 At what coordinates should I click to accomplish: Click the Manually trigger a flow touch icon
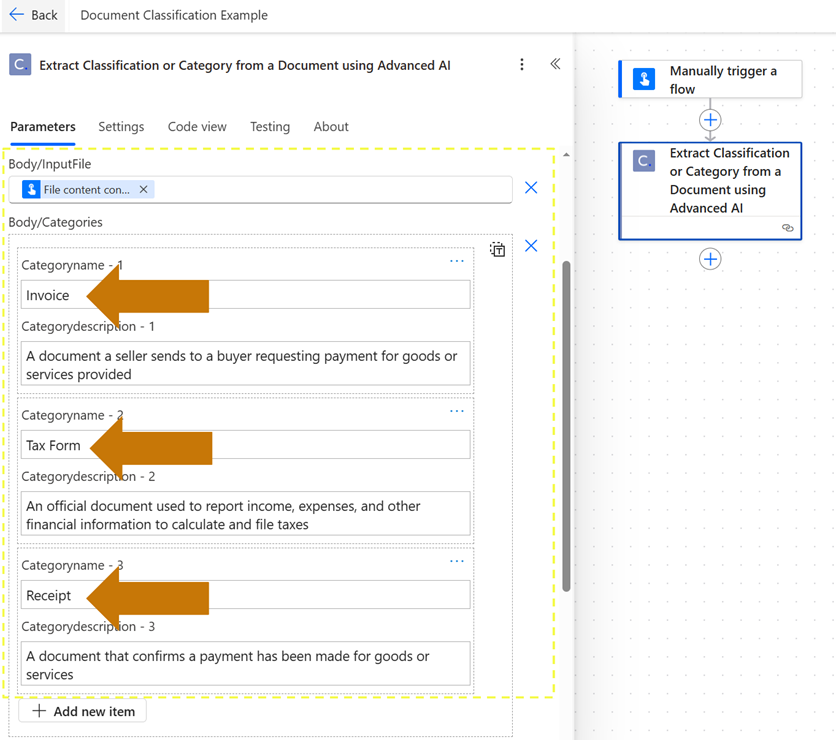click(x=644, y=78)
